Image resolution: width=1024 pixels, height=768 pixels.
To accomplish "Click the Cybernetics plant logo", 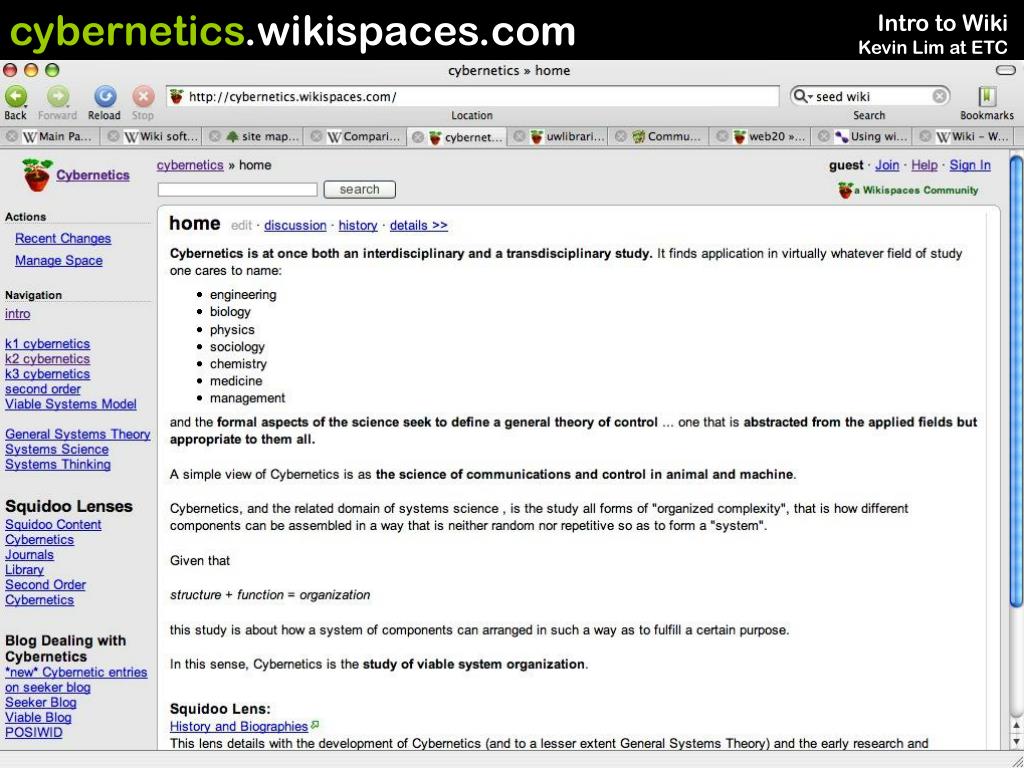I will [37, 175].
